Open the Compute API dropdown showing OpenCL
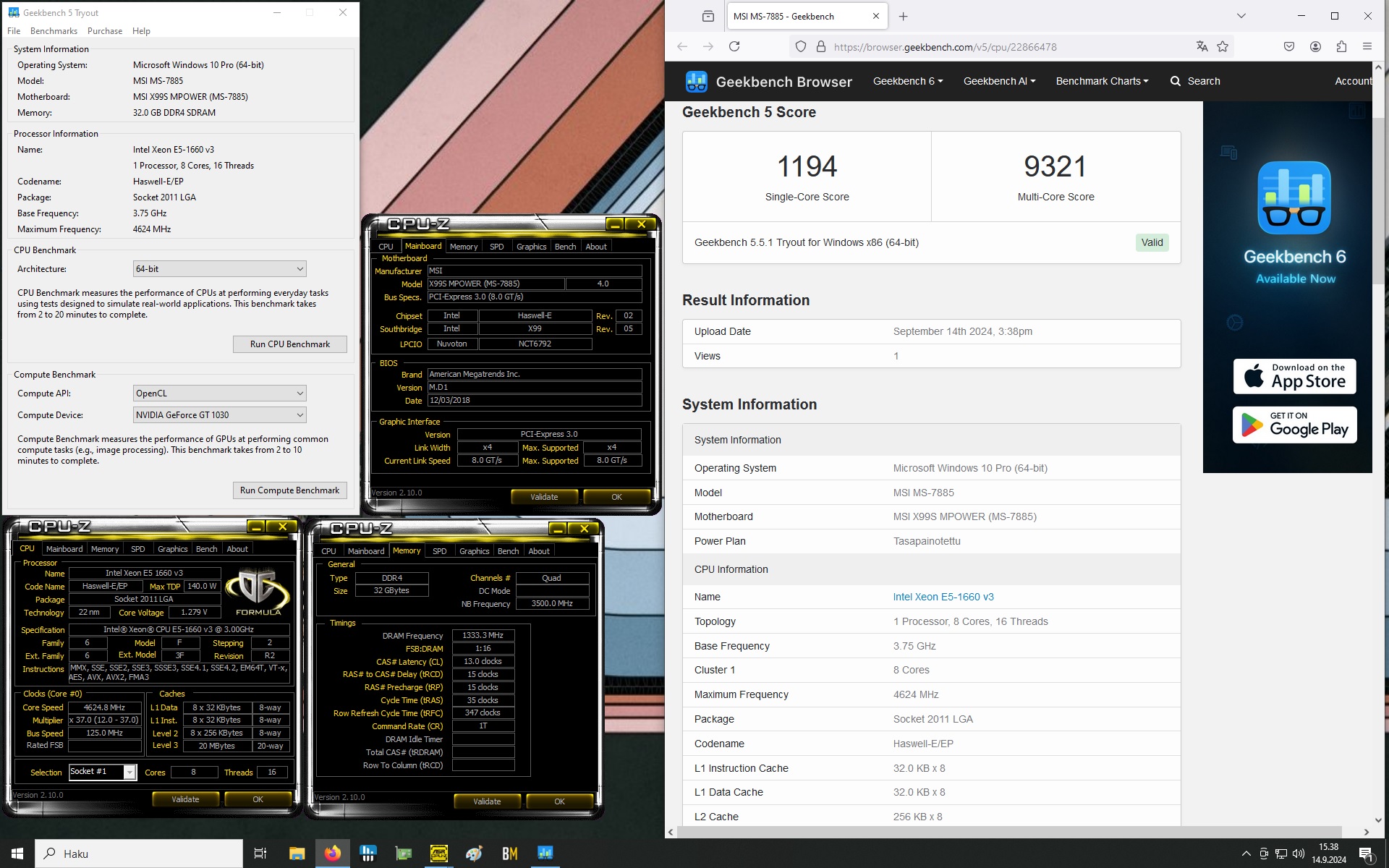 219,393
